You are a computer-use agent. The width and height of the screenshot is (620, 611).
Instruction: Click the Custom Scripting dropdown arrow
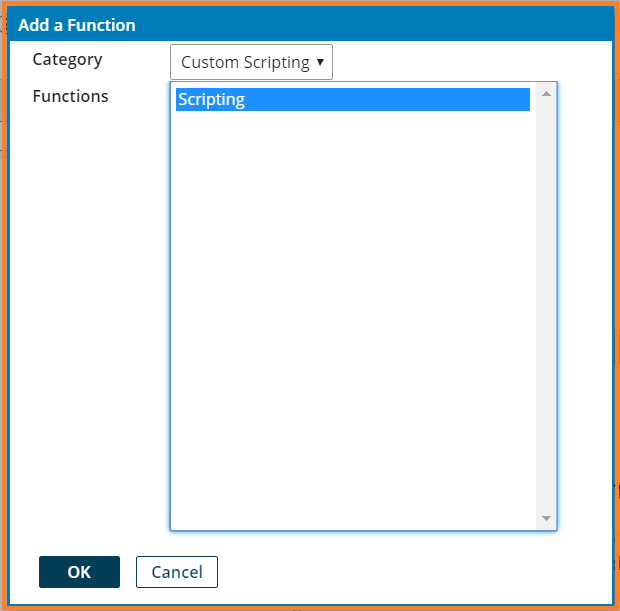tap(320, 62)
